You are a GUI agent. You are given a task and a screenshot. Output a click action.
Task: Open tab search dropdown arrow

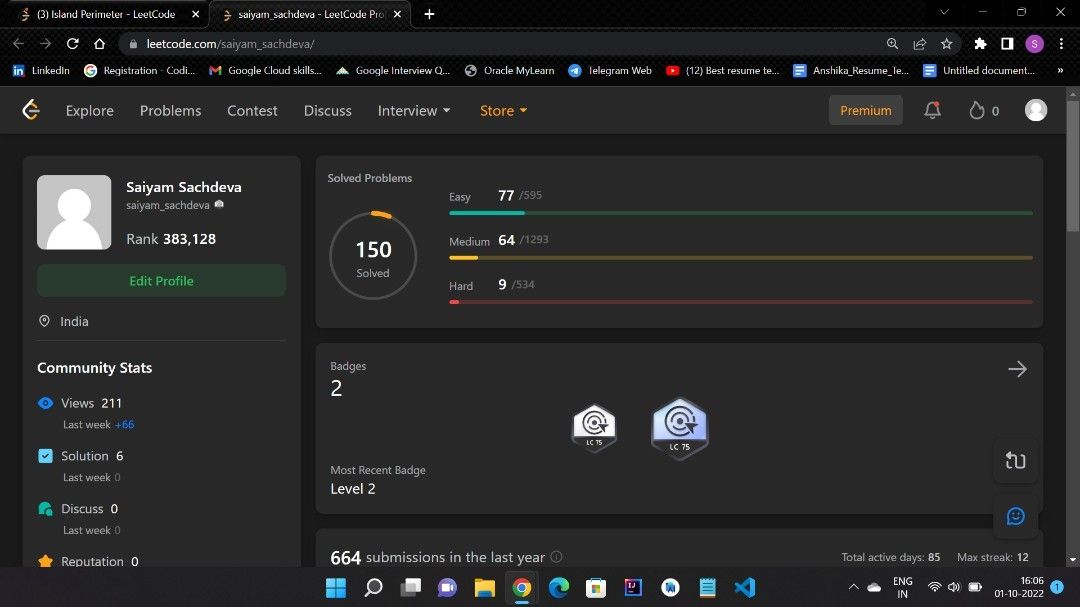[944, 12]
